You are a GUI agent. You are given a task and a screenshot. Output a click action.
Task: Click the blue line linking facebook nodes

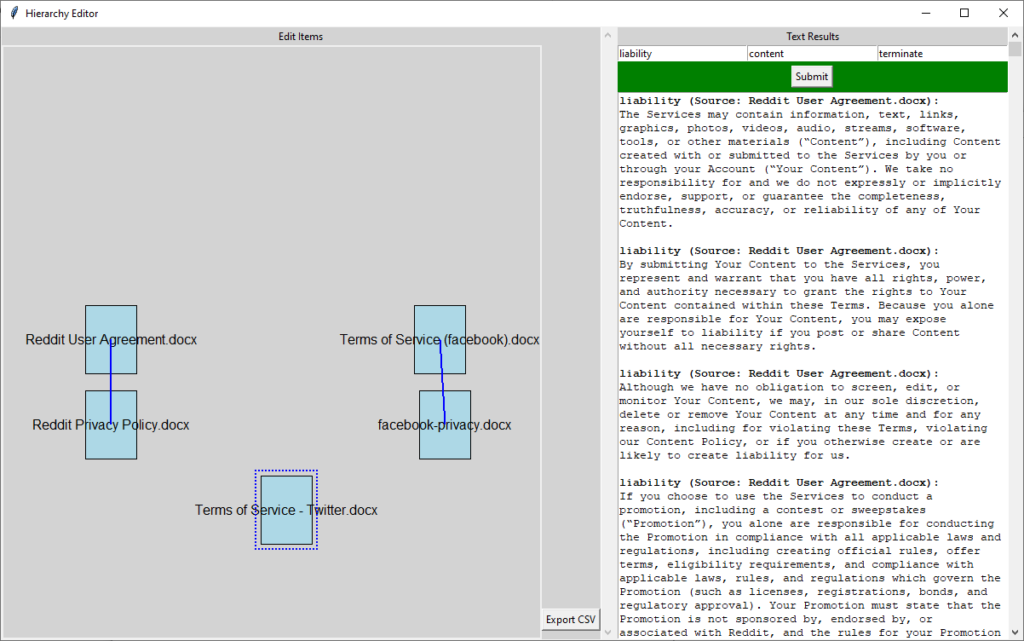pyautogui.click(x=442, y=382)
